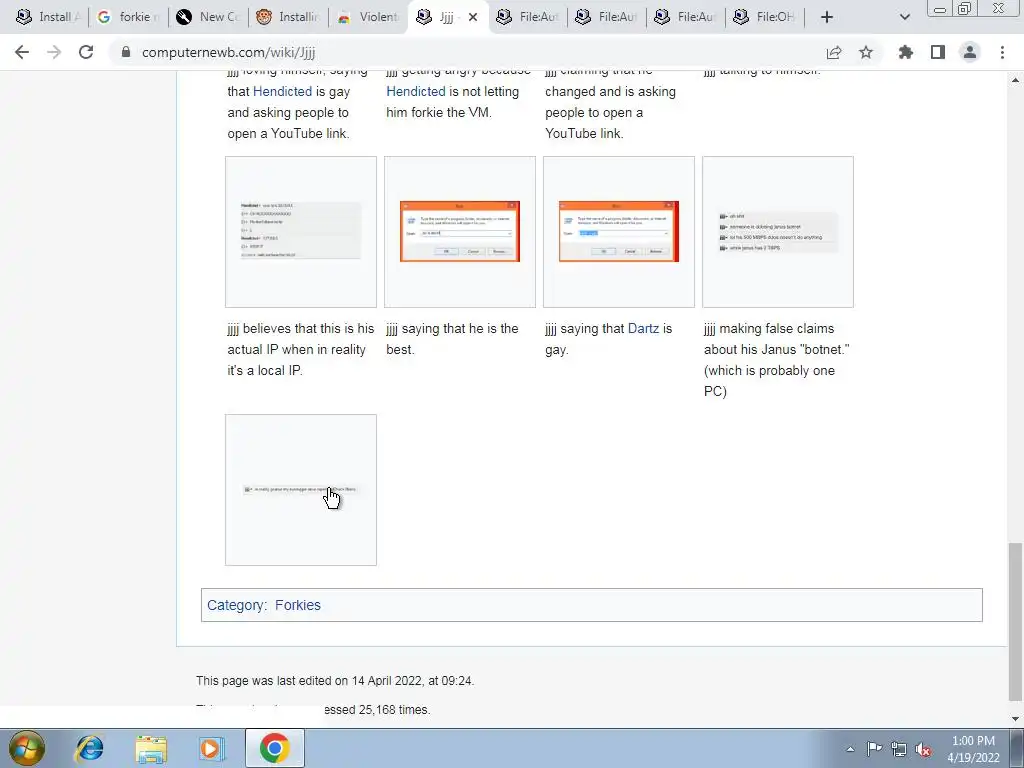Click the muted volume tray icon
The height and width of the screenshot is (768, 1024).
pos(923,749)
